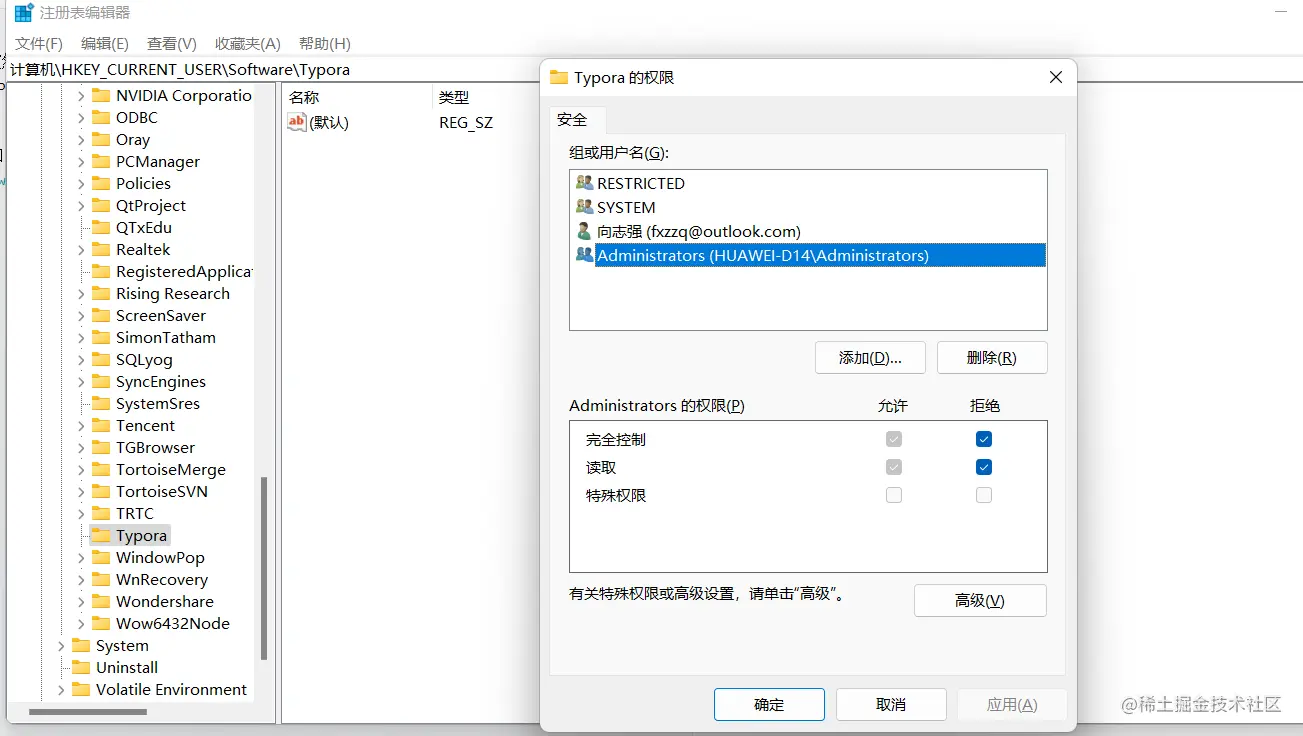The image size is (1303, 736).
Task: Click the Wondershare folder icon
Action: pos(101,601)
